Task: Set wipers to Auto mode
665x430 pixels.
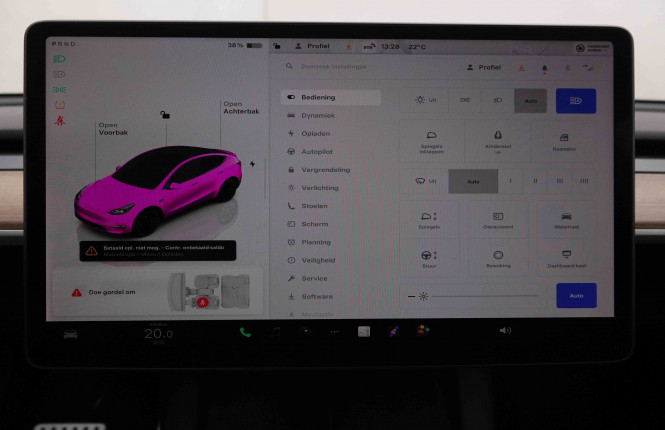Action: pos(473,181)
